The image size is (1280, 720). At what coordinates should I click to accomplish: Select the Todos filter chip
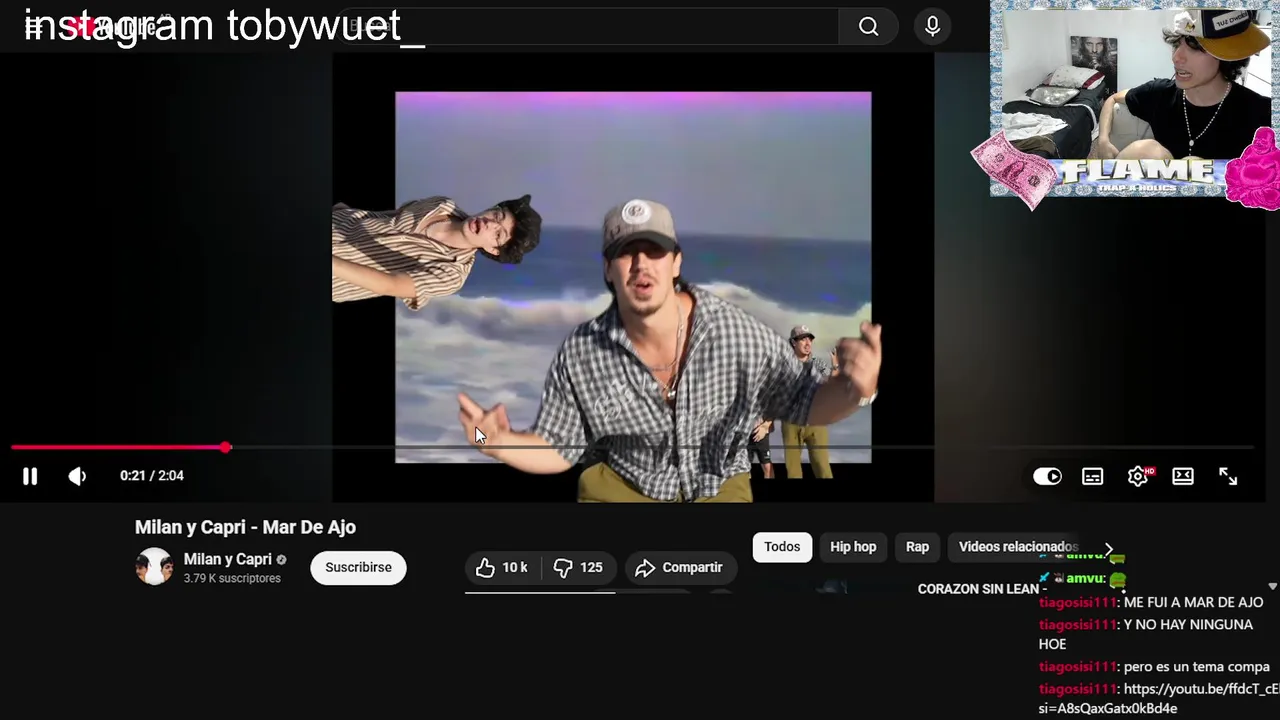coord(782,547)
